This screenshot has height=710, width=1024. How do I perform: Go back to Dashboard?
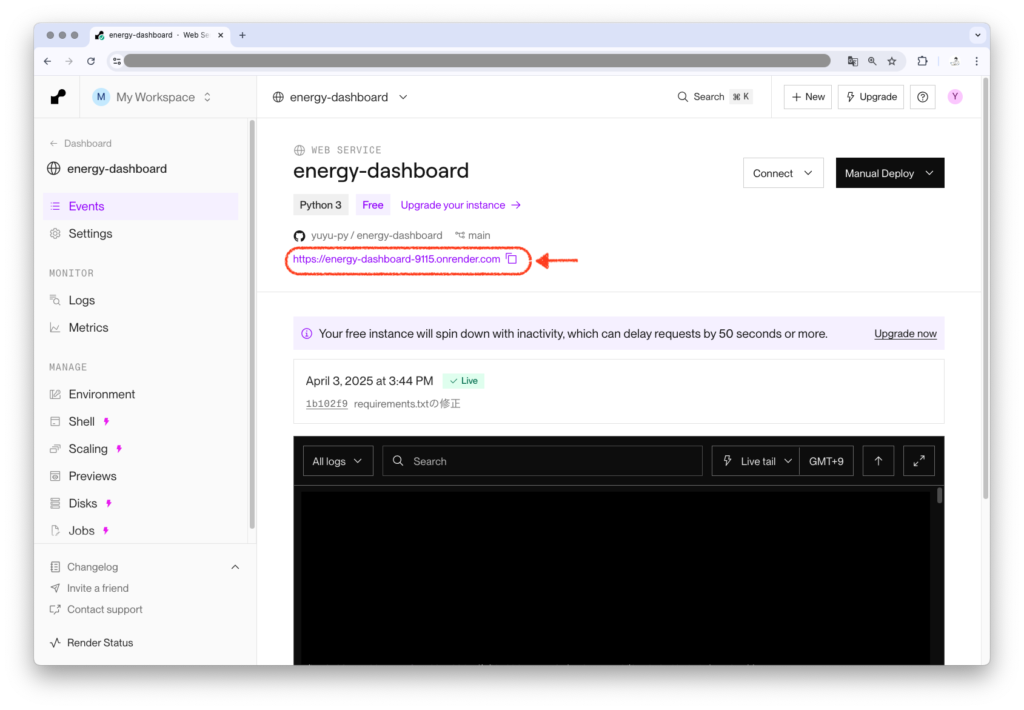click(x=80, y=144)
